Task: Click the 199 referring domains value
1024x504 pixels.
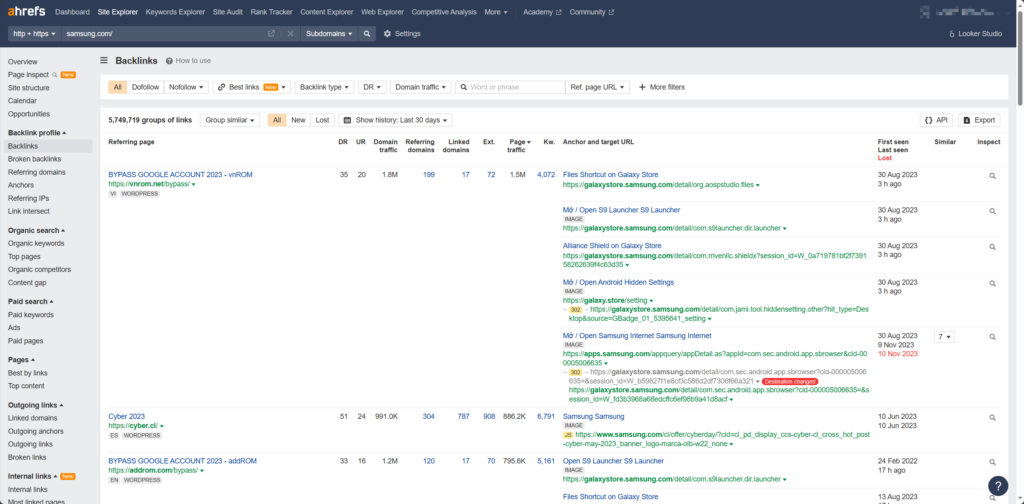Action: pyautogui.click(x=429, y=174)
